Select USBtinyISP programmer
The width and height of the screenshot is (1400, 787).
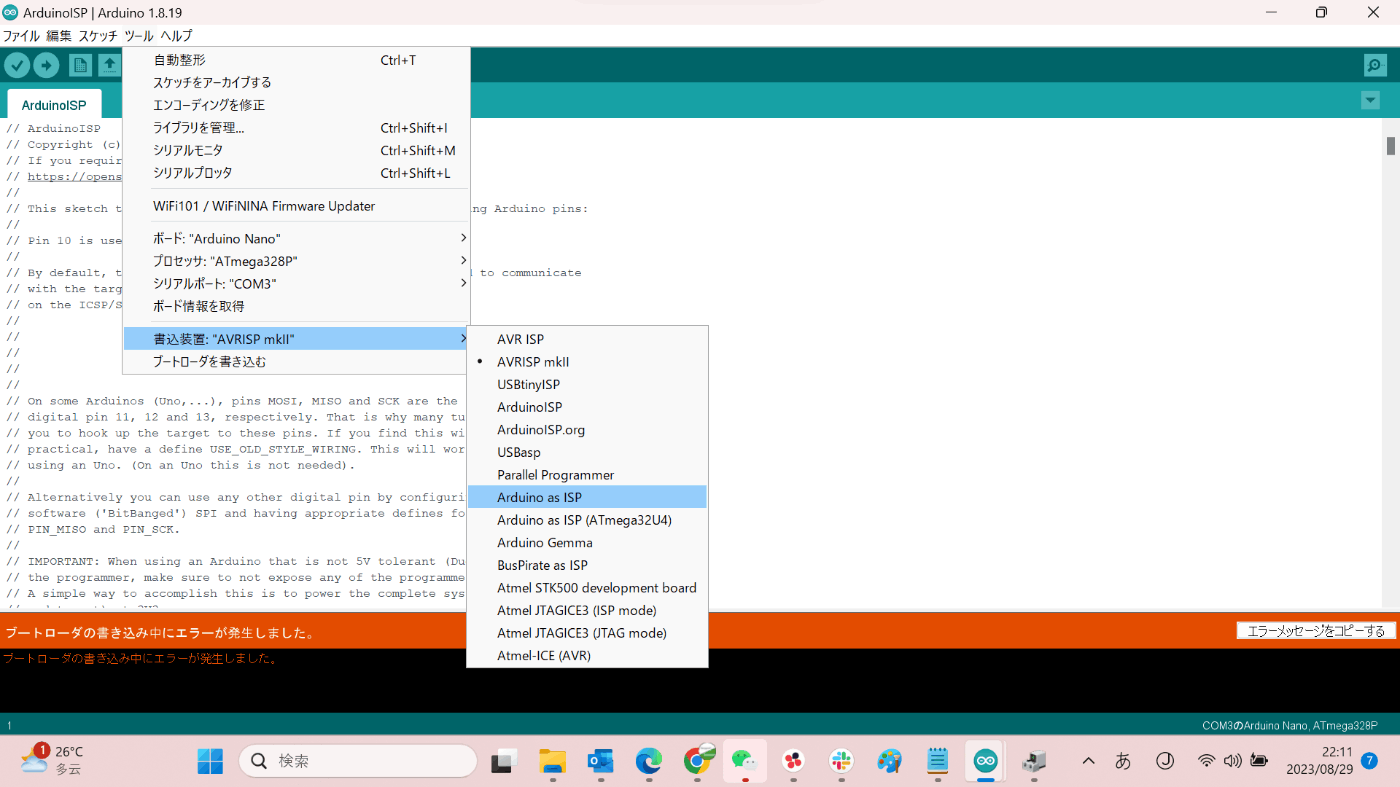(587, 384)
